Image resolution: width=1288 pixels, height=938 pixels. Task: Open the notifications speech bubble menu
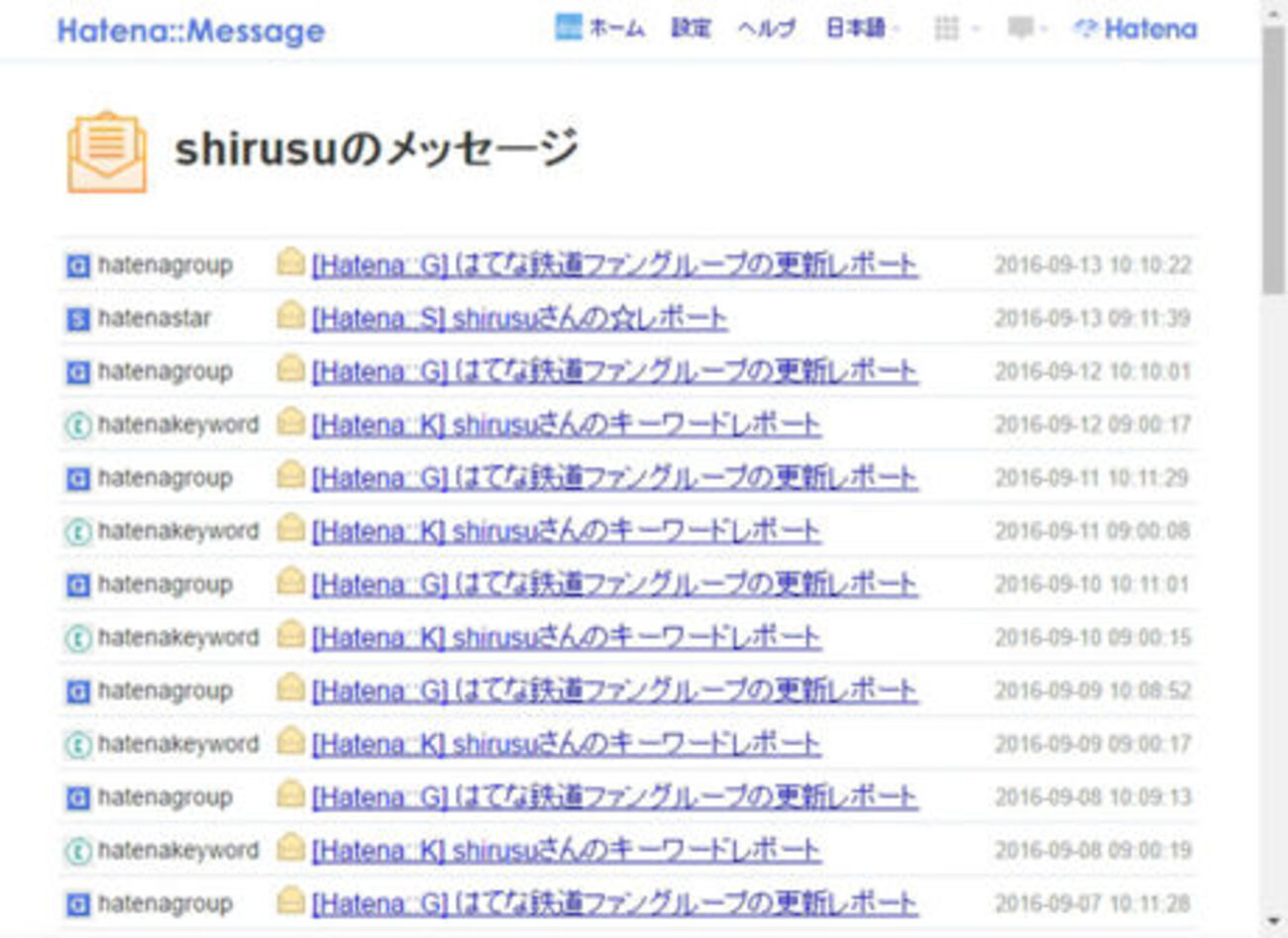tap(1026, 29)
